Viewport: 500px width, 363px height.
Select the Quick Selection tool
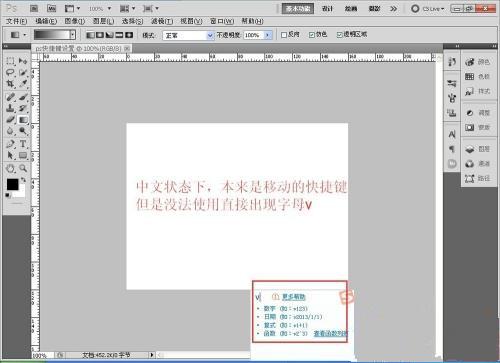click(x=23, y=72)
